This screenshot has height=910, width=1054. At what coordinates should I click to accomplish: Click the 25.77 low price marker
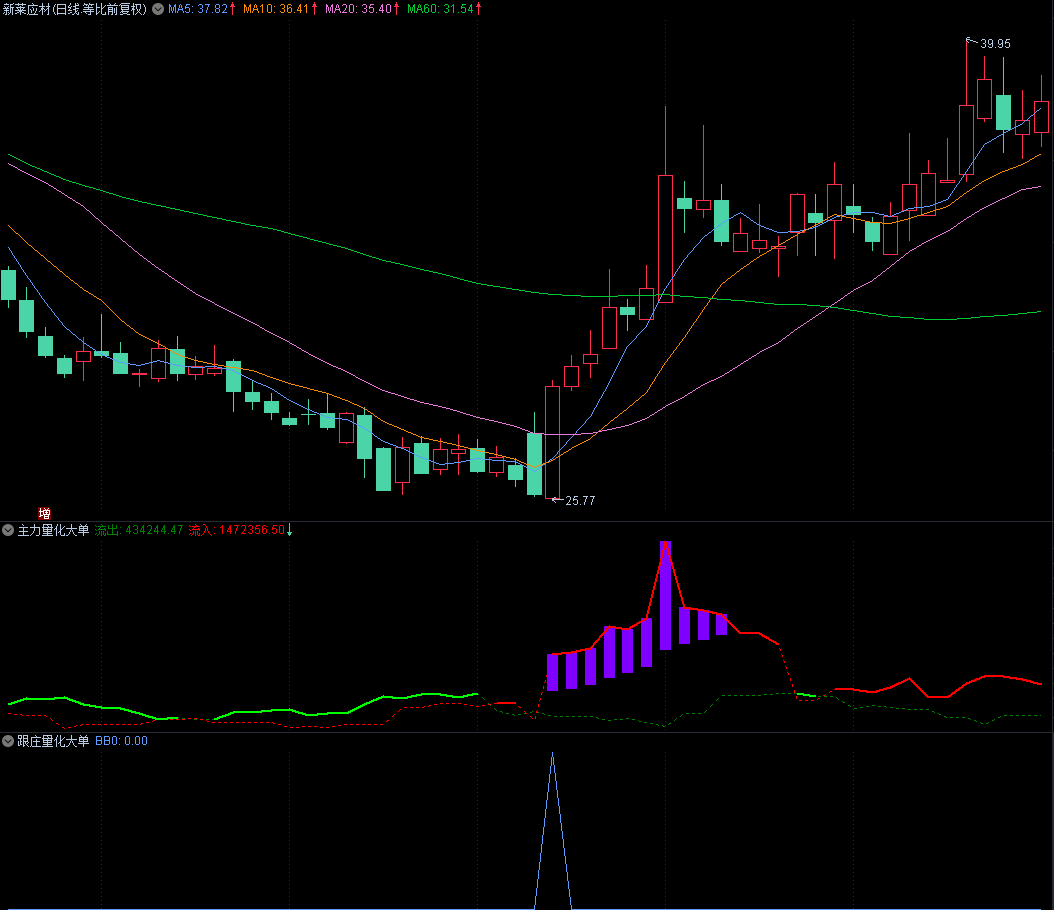(x=579, y=500)
